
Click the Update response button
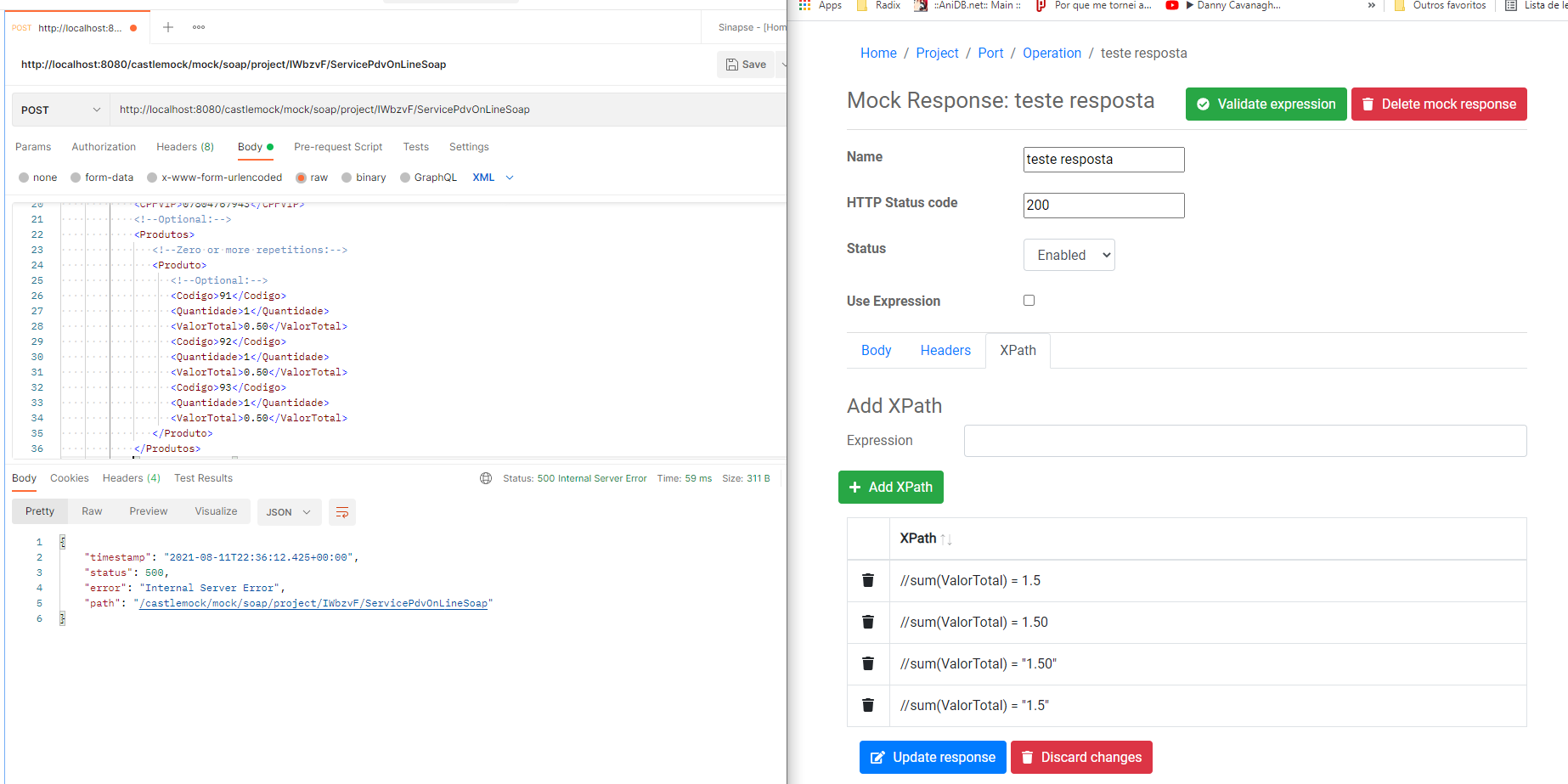click(932, 757)
